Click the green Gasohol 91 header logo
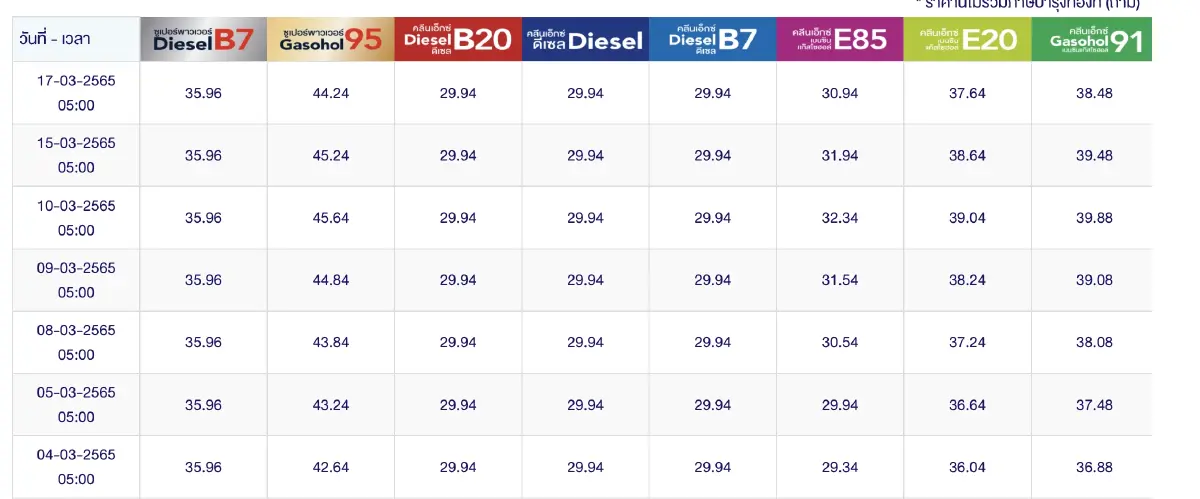The width and height of the screenshot is (1200, 499). pyautogui.click(x=1092, y=39)
